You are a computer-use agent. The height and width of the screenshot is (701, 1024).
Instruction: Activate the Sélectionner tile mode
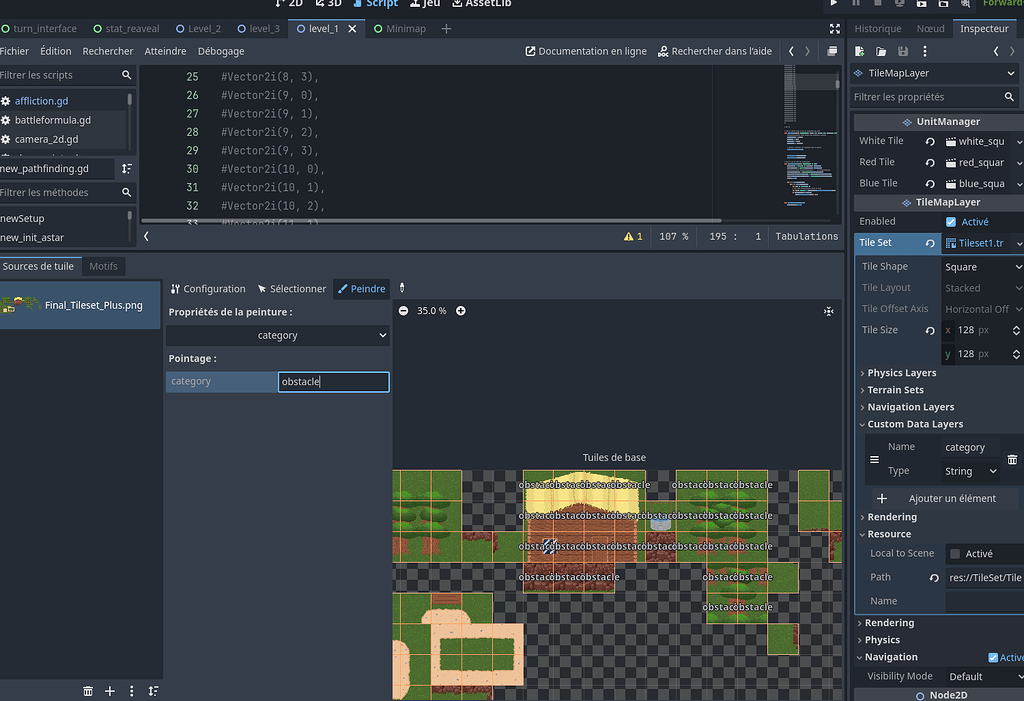[291, 289]
